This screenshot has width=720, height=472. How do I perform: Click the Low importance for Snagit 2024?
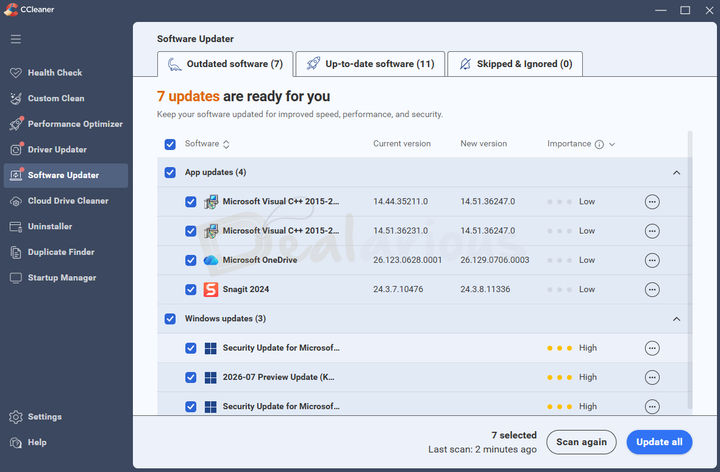click(x=571, y=290)
